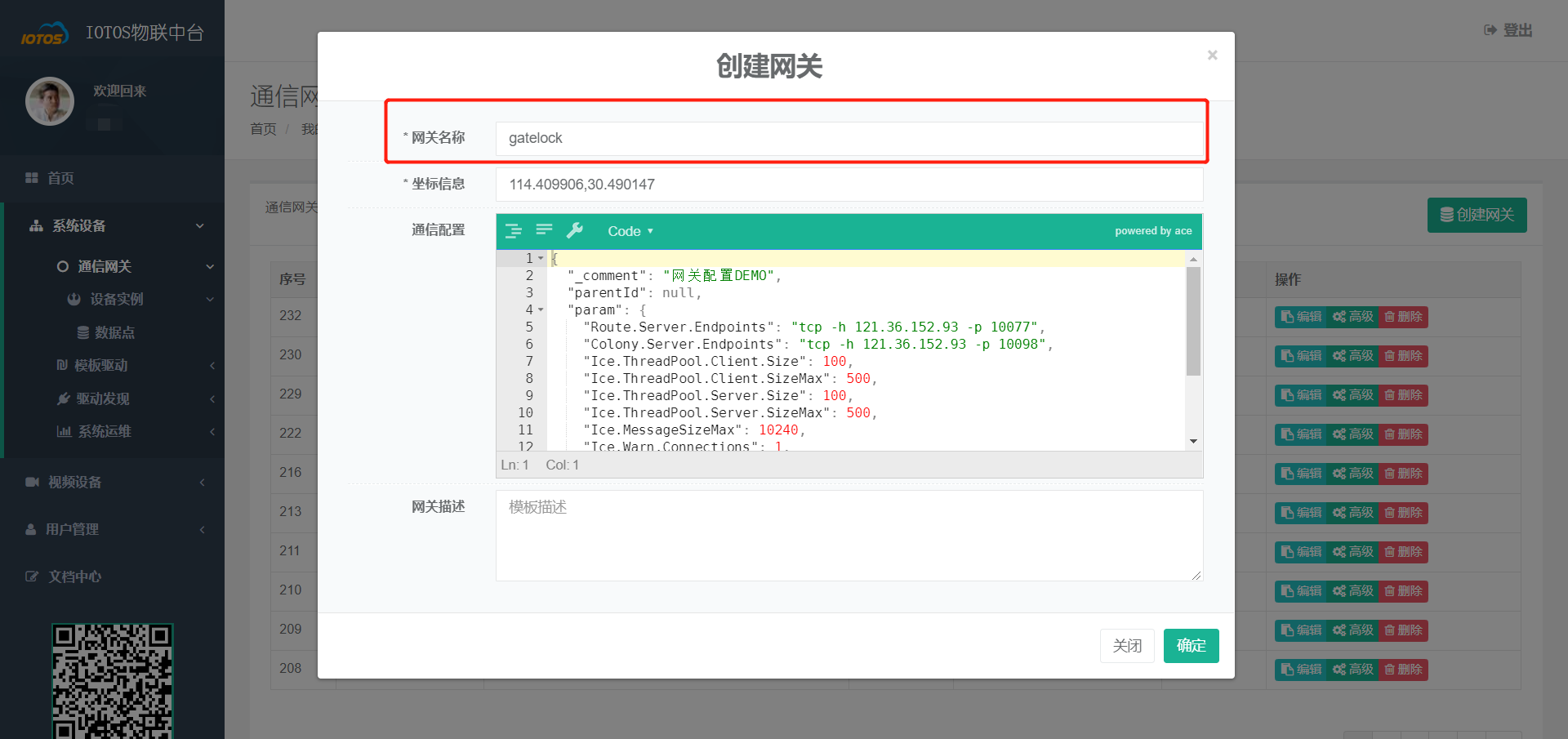Open 数据点 in the sidebar
The image size is (1568, 739).
pos(114,333)
